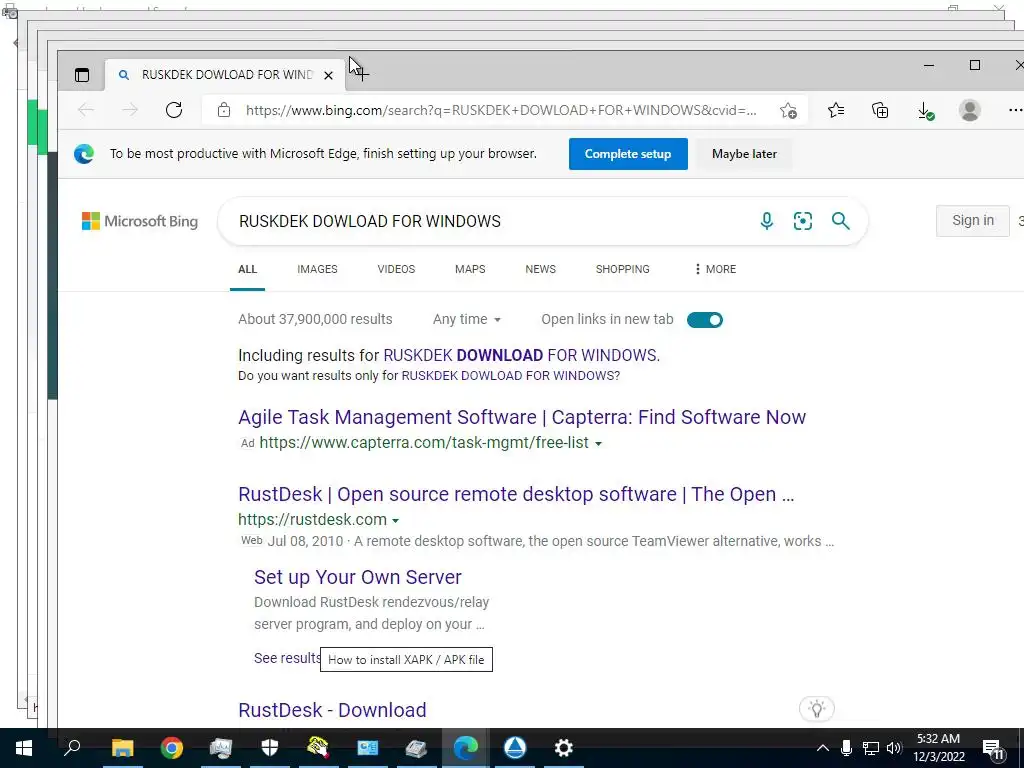
Task: Select the ALL results tab
Action: [x=248, y=269]
